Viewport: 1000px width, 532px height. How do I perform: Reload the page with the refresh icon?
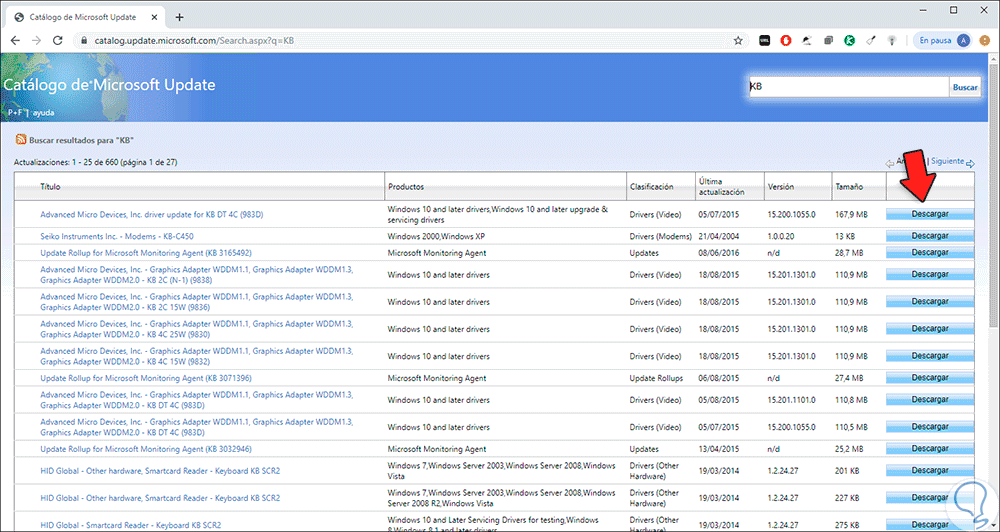pos(57,40)
